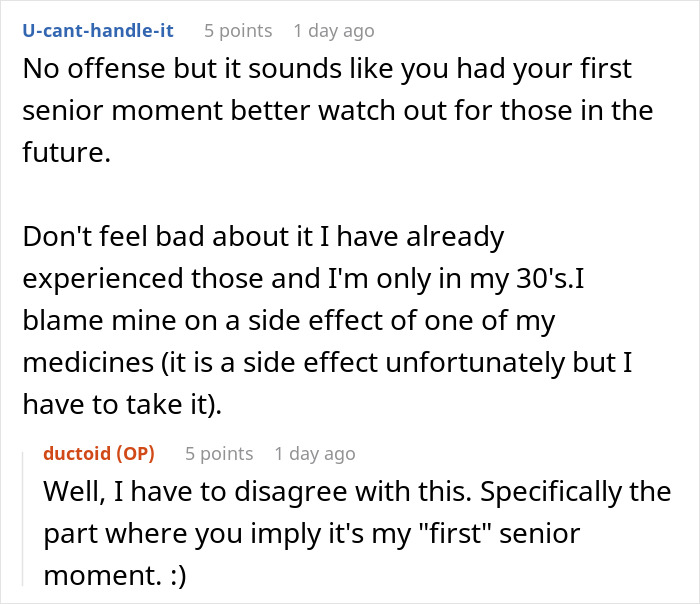Viewport: 700px width, 604px height.
Task: Click the word "Specifically" in the reply
Action: coord(551,492)
